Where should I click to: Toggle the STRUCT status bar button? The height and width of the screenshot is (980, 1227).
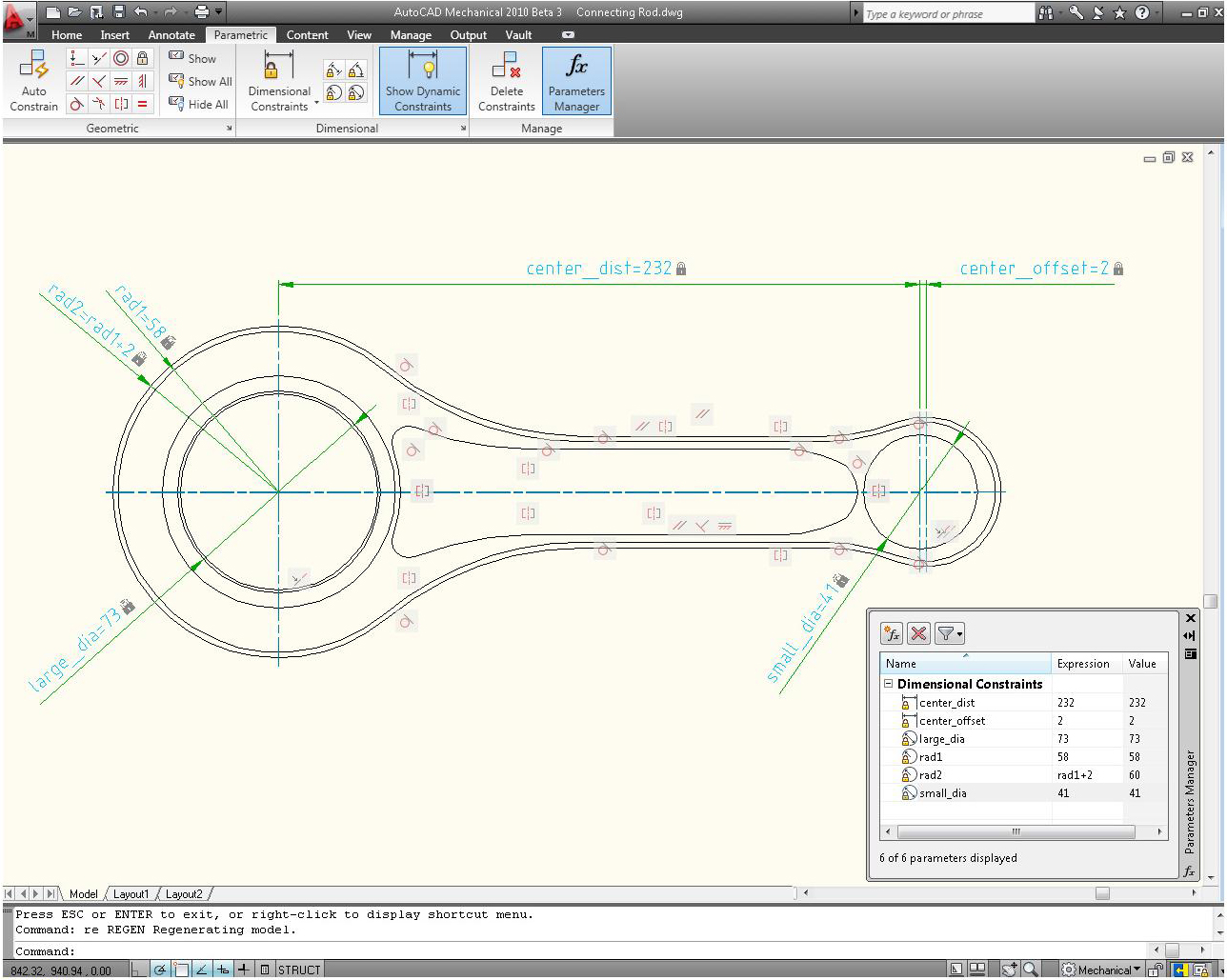(299, 970)
